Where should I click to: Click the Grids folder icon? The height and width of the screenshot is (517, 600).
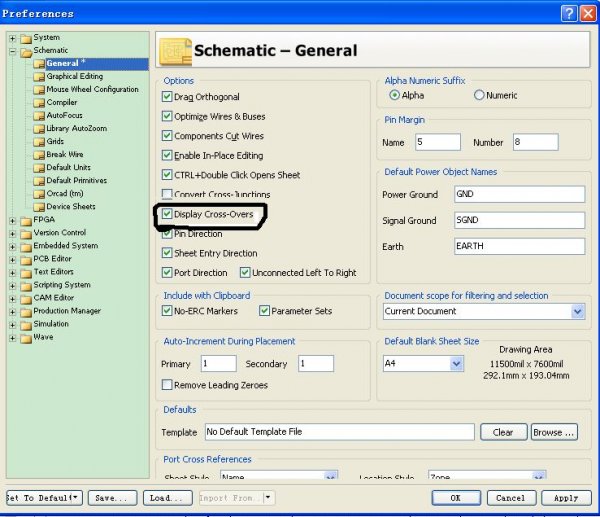pyautogui.click(x=39, y=142)
